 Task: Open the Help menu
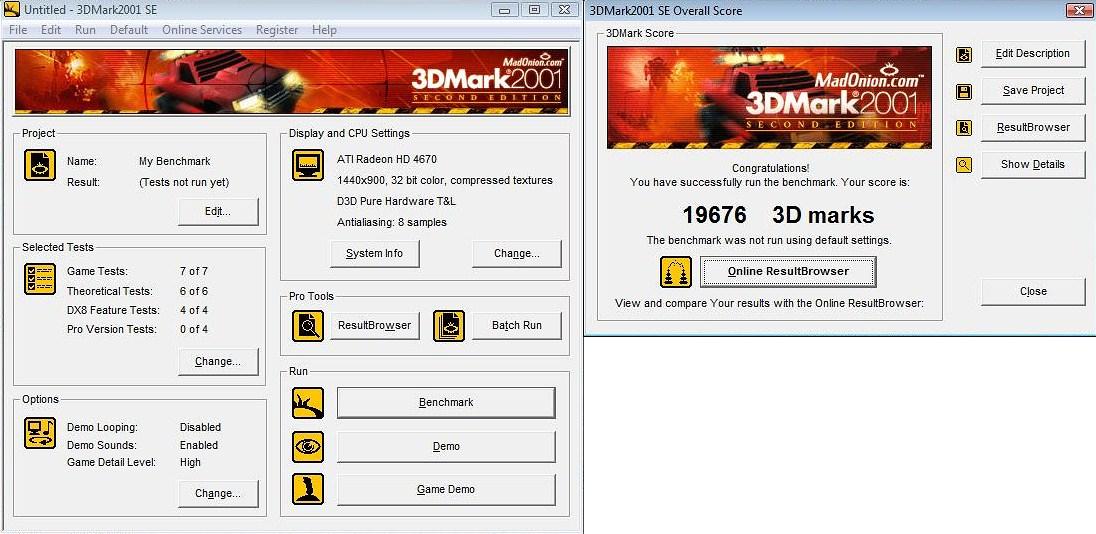coord(324,30)
